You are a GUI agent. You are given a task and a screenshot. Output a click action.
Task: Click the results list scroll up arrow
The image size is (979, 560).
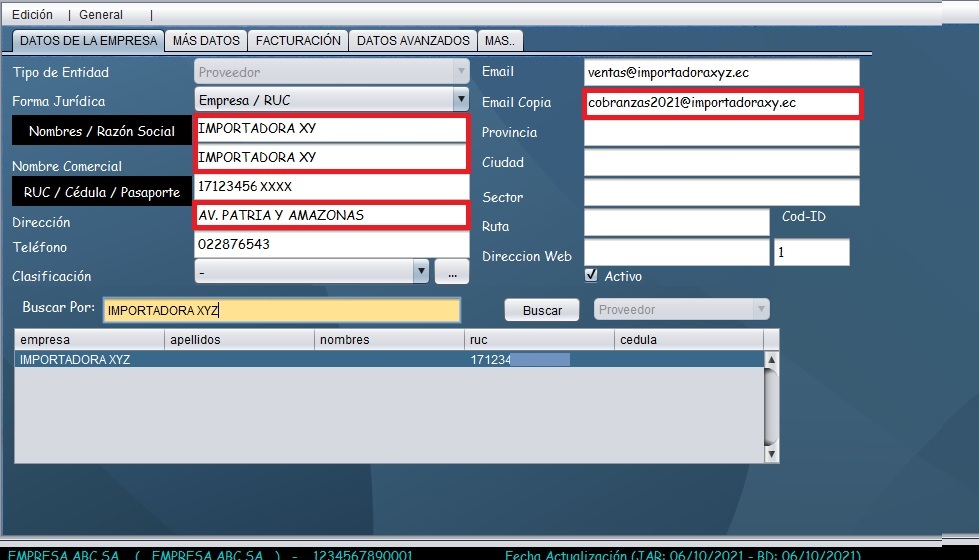click(x=771, y=359)
